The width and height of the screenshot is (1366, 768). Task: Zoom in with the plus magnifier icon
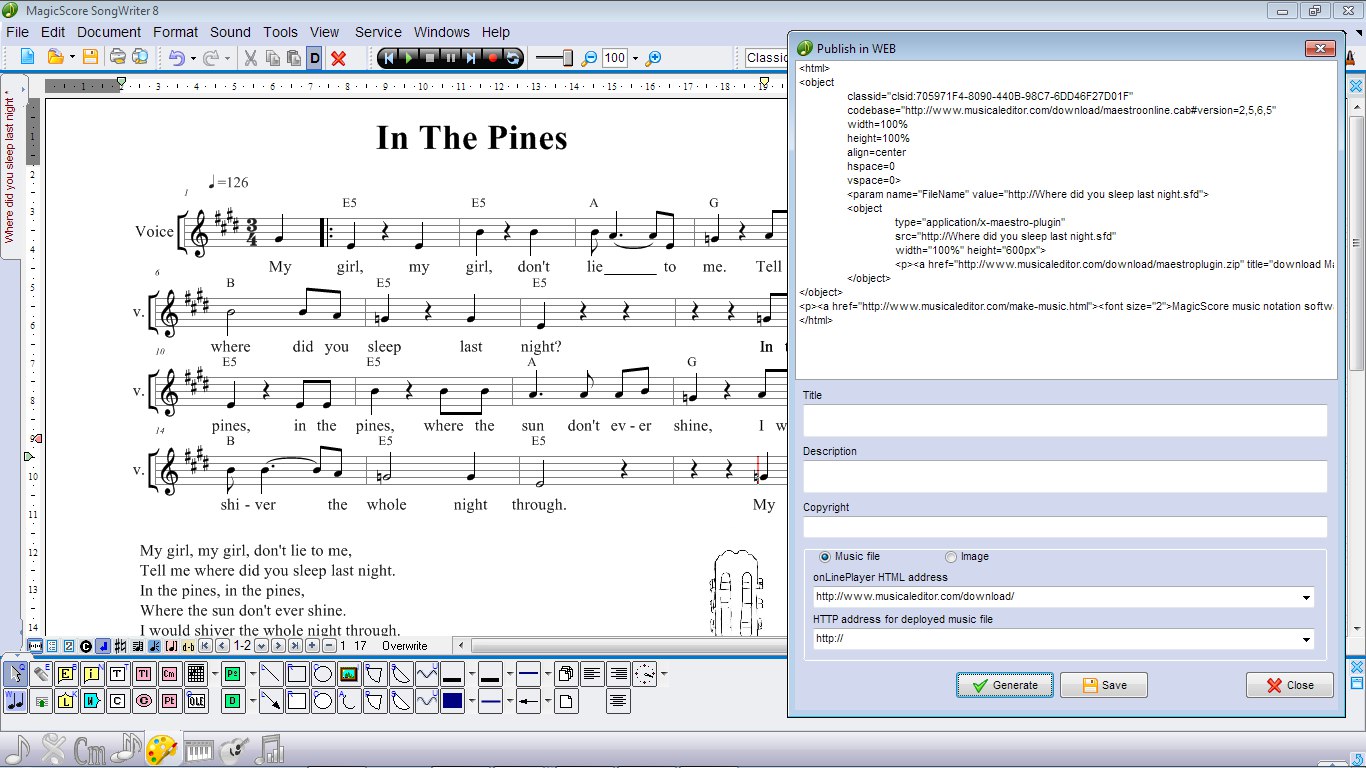point(653,57)
